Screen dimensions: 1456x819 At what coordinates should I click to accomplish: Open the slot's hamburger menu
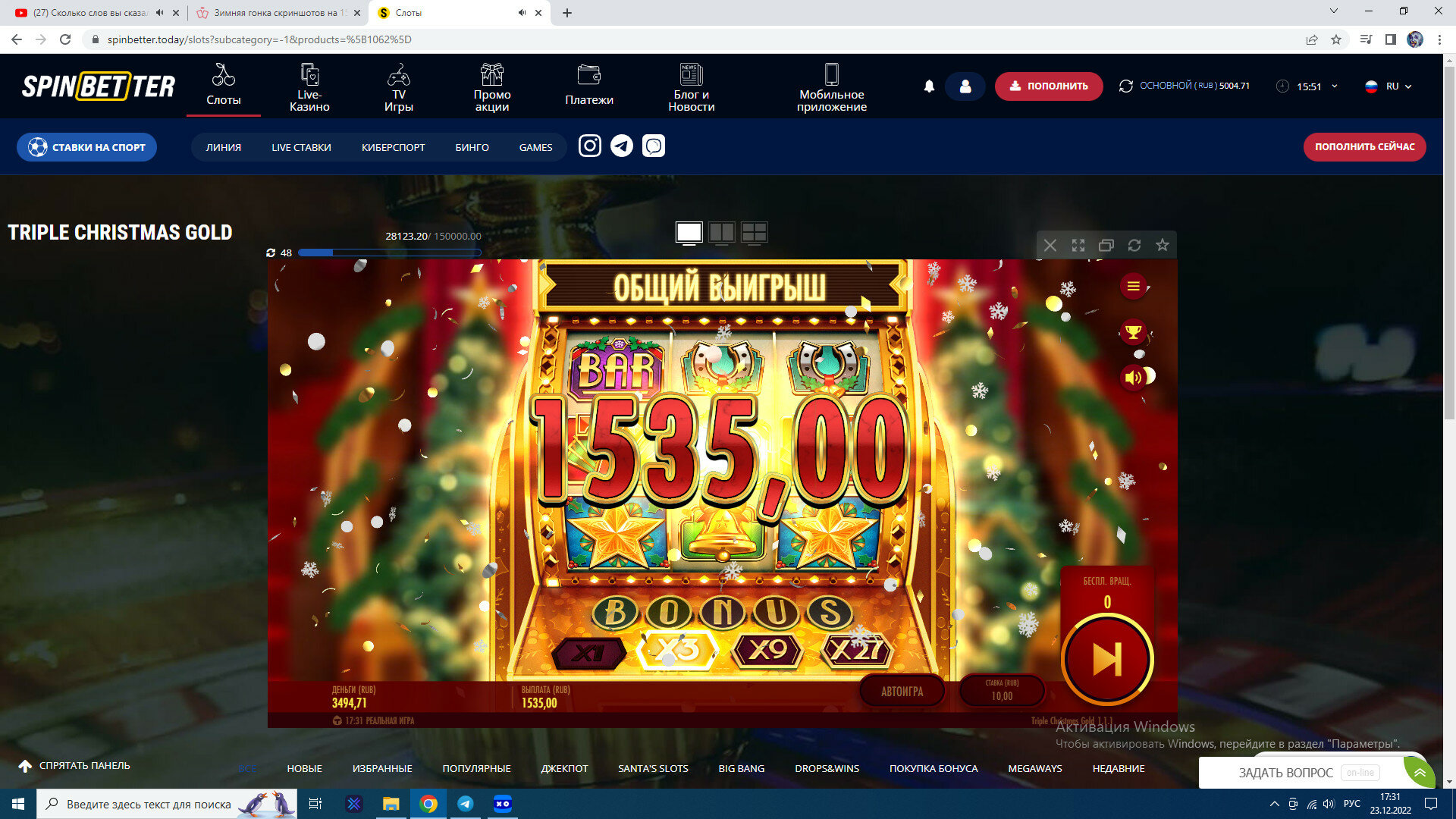click(1133, 286)
